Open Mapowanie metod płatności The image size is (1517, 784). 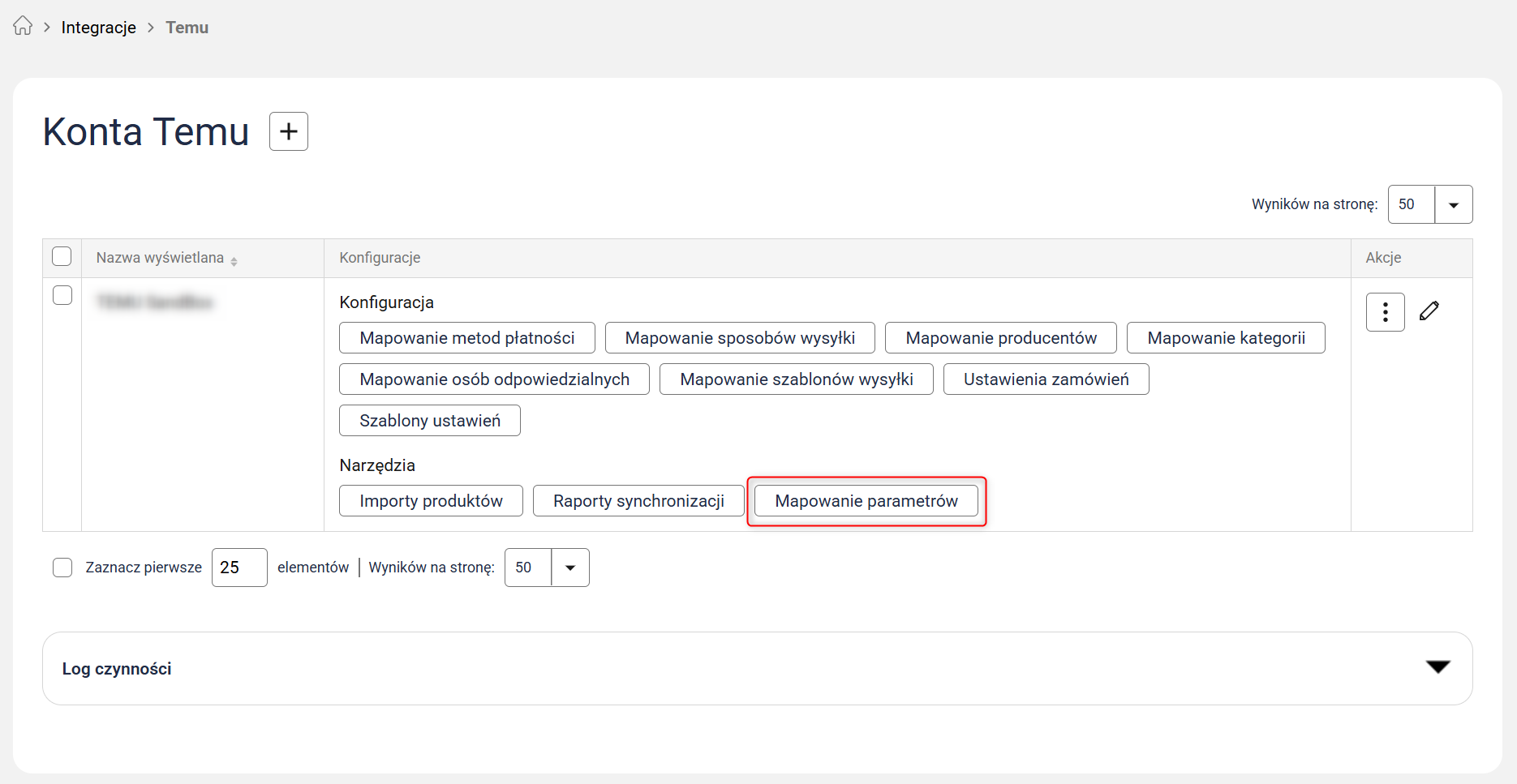coord(466,338)
